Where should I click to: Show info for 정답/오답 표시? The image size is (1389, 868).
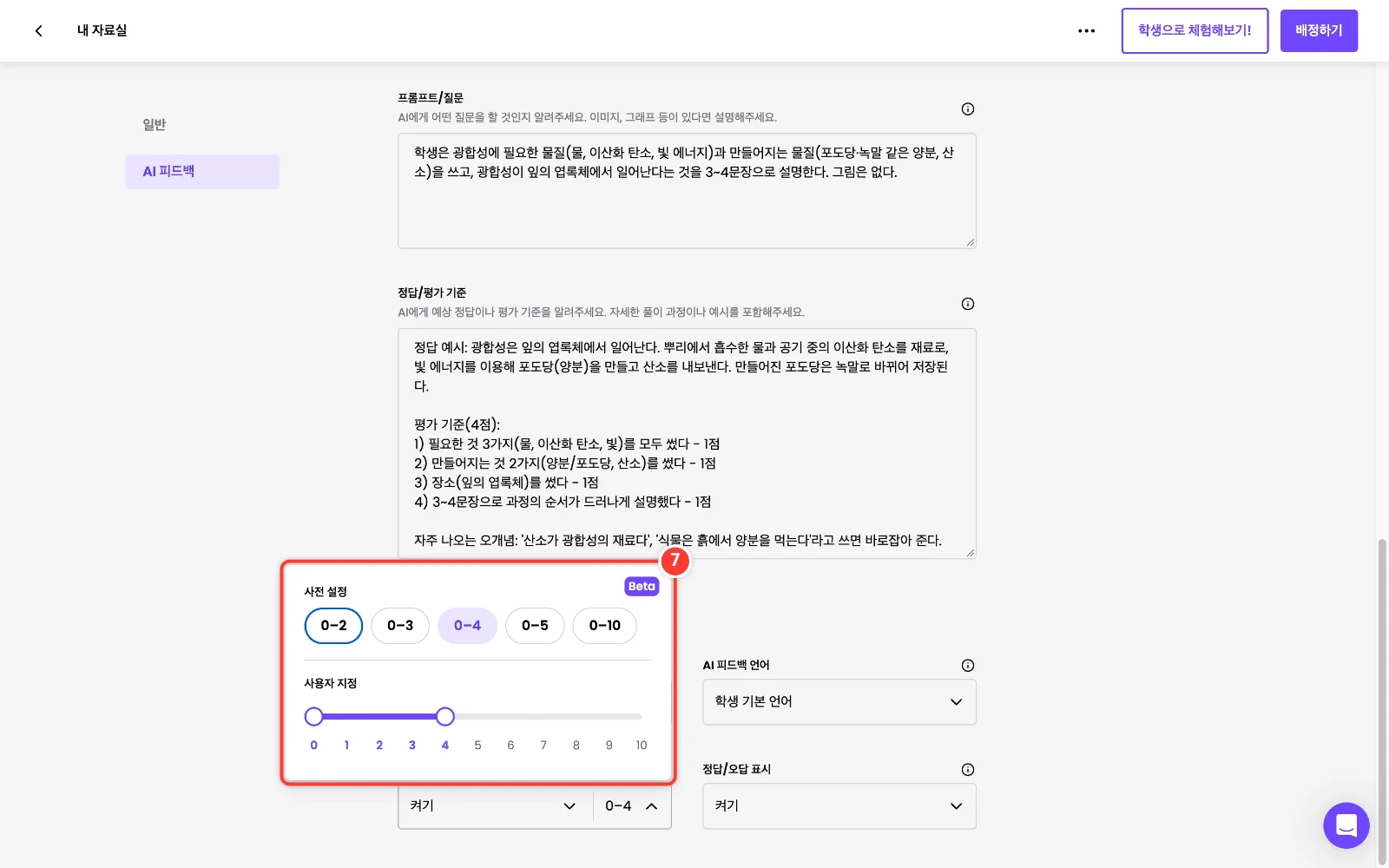point(967,770)
